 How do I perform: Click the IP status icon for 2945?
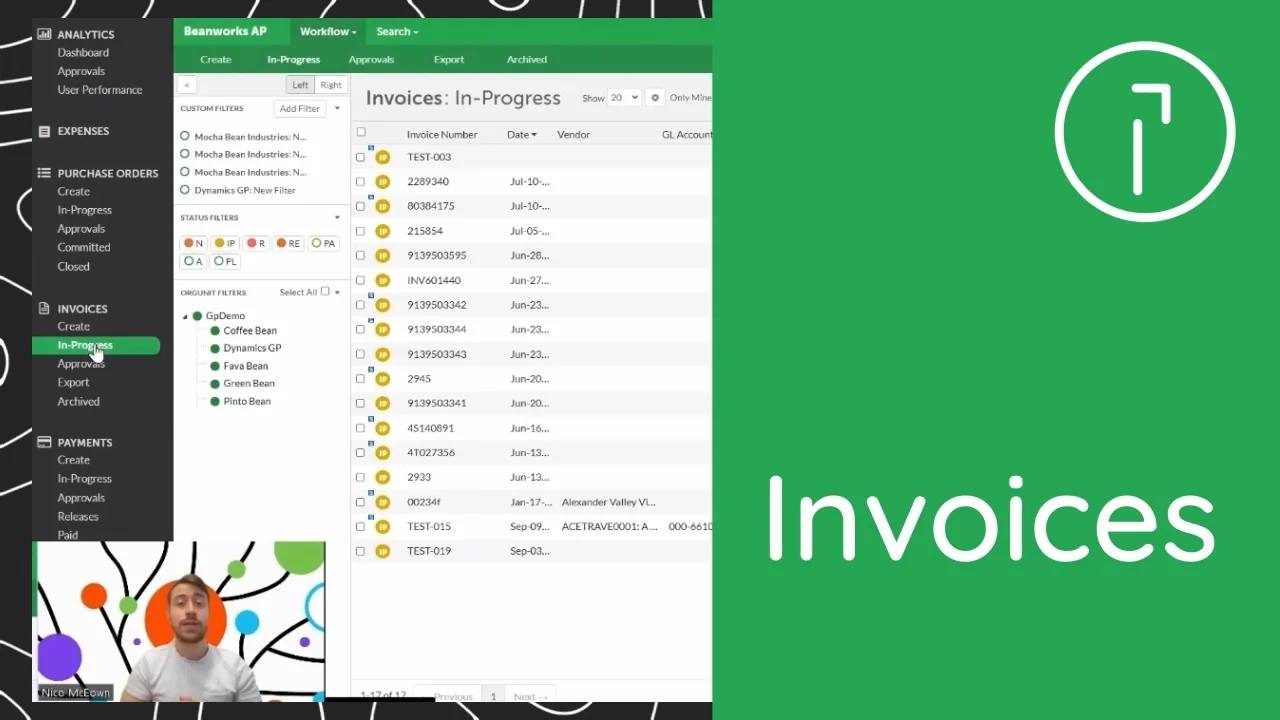[x=382, y=379]
